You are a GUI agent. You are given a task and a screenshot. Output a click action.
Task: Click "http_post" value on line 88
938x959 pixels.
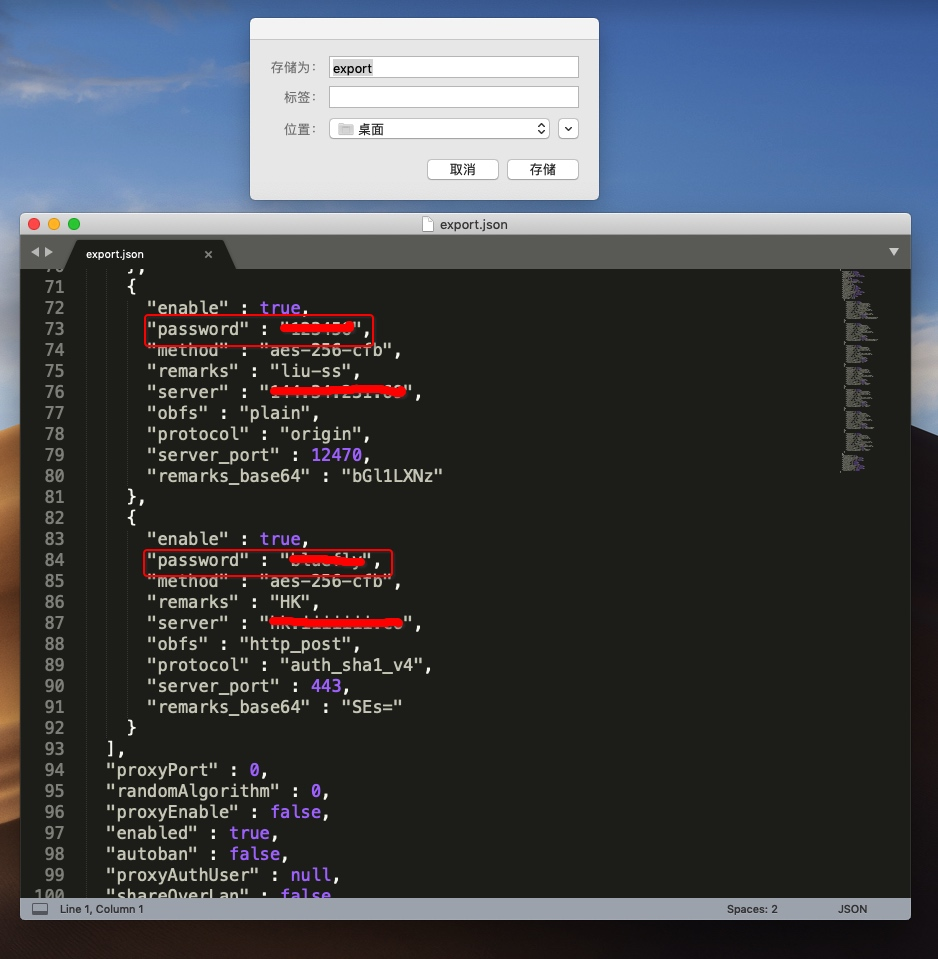(x=295, y=644)
